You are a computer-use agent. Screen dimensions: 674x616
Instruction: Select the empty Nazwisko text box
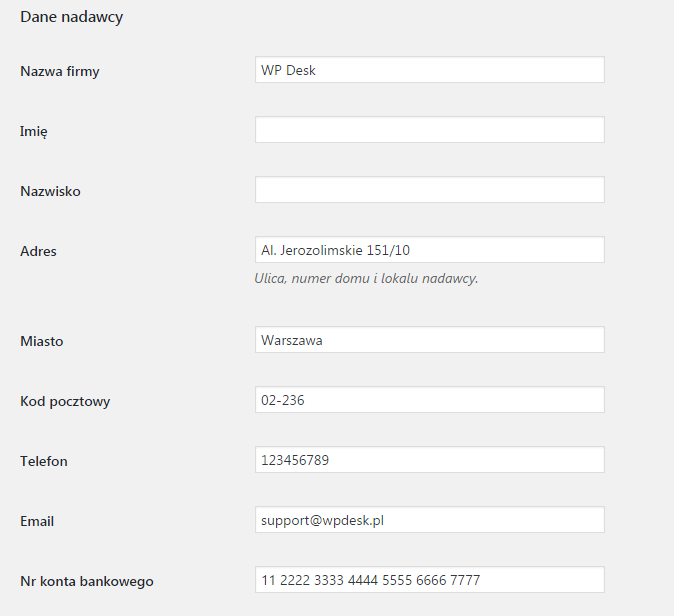[430, 190]
